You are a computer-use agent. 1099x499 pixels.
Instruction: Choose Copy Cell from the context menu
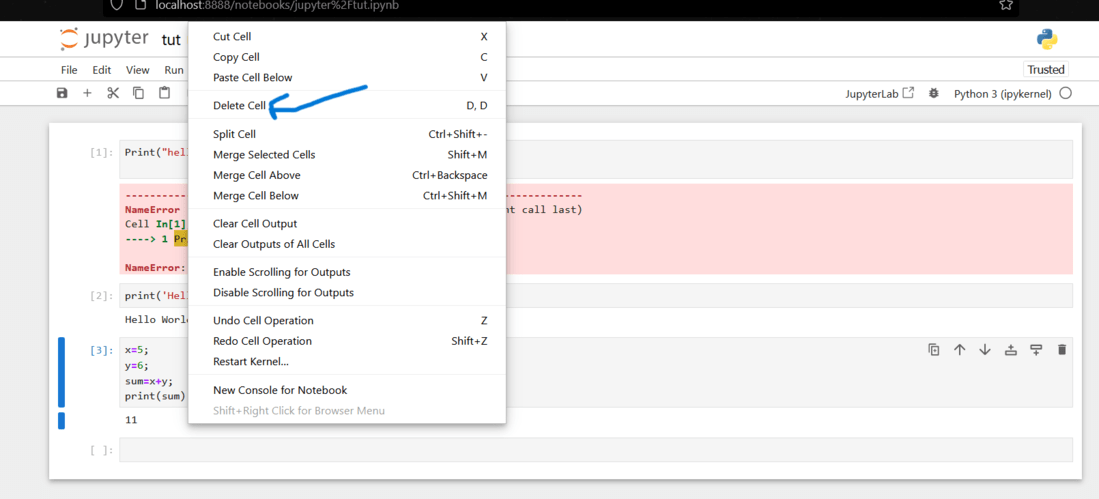pos(347,57)
